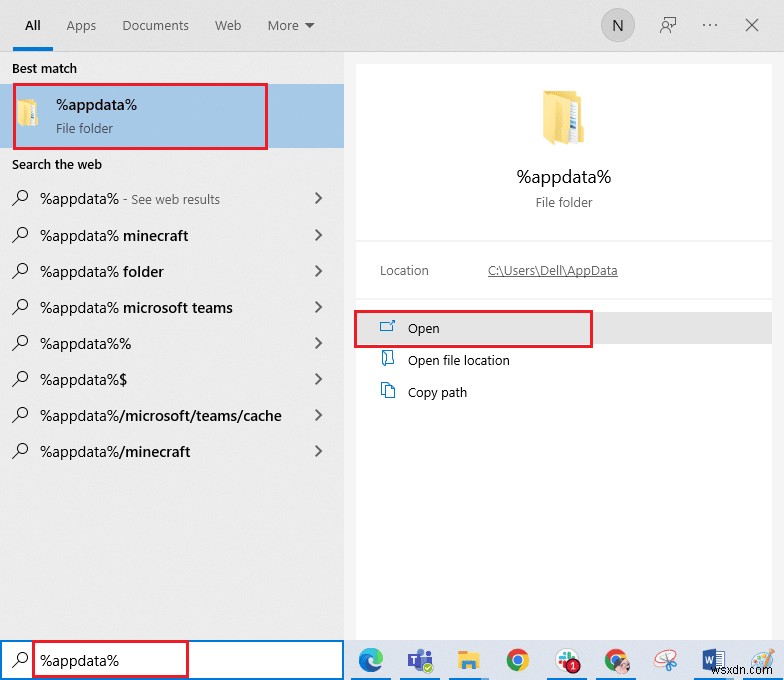Expand the More dropdown

pos(290,26)
